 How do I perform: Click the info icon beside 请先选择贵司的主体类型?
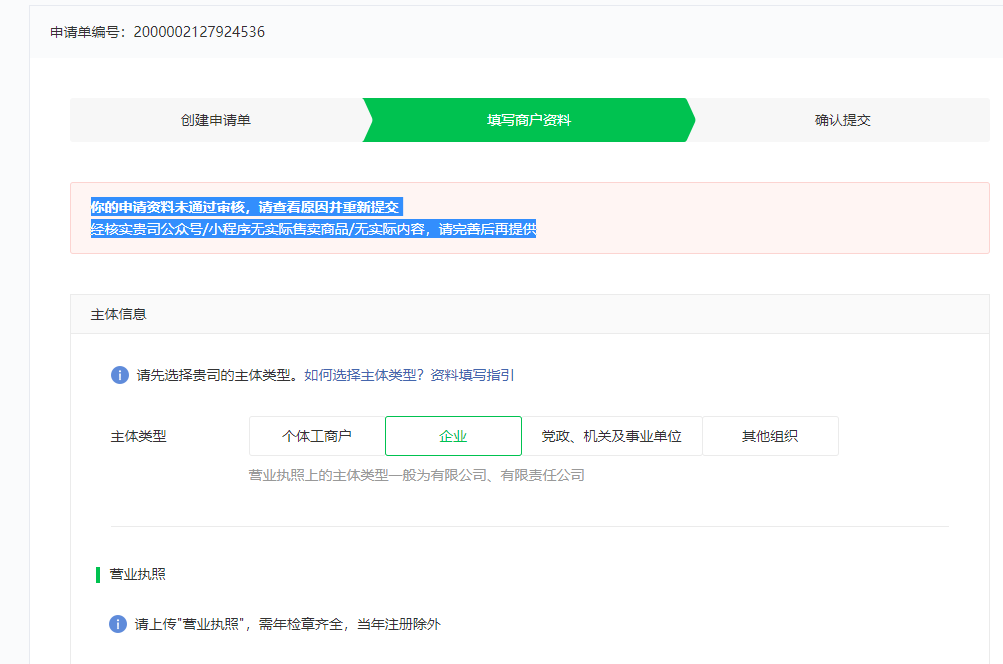pos(119,375)
